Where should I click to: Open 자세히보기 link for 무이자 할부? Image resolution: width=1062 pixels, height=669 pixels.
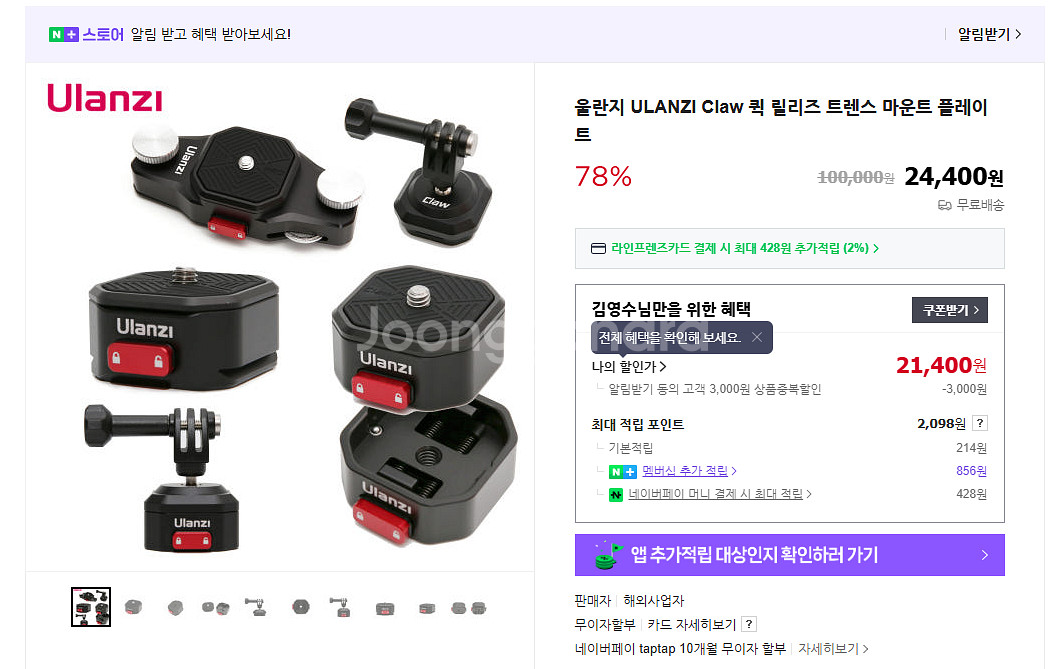click(833, 649)
